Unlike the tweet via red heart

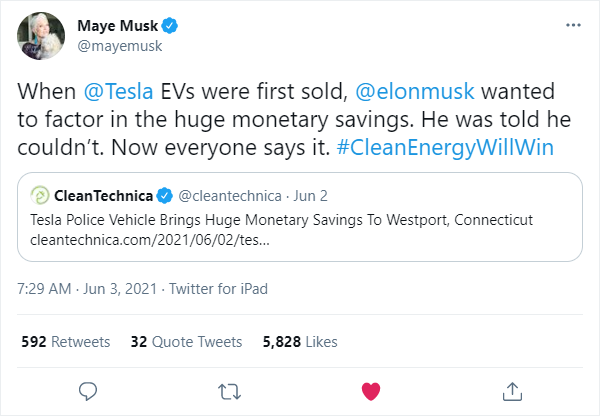(x=371, y=392)
